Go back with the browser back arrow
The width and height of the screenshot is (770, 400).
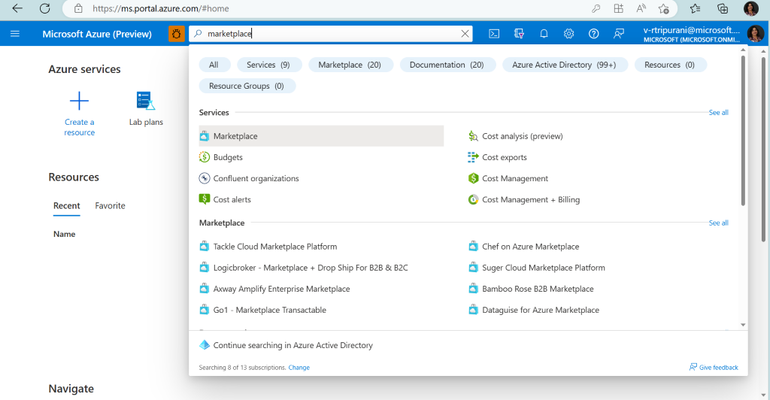[17, 8]
